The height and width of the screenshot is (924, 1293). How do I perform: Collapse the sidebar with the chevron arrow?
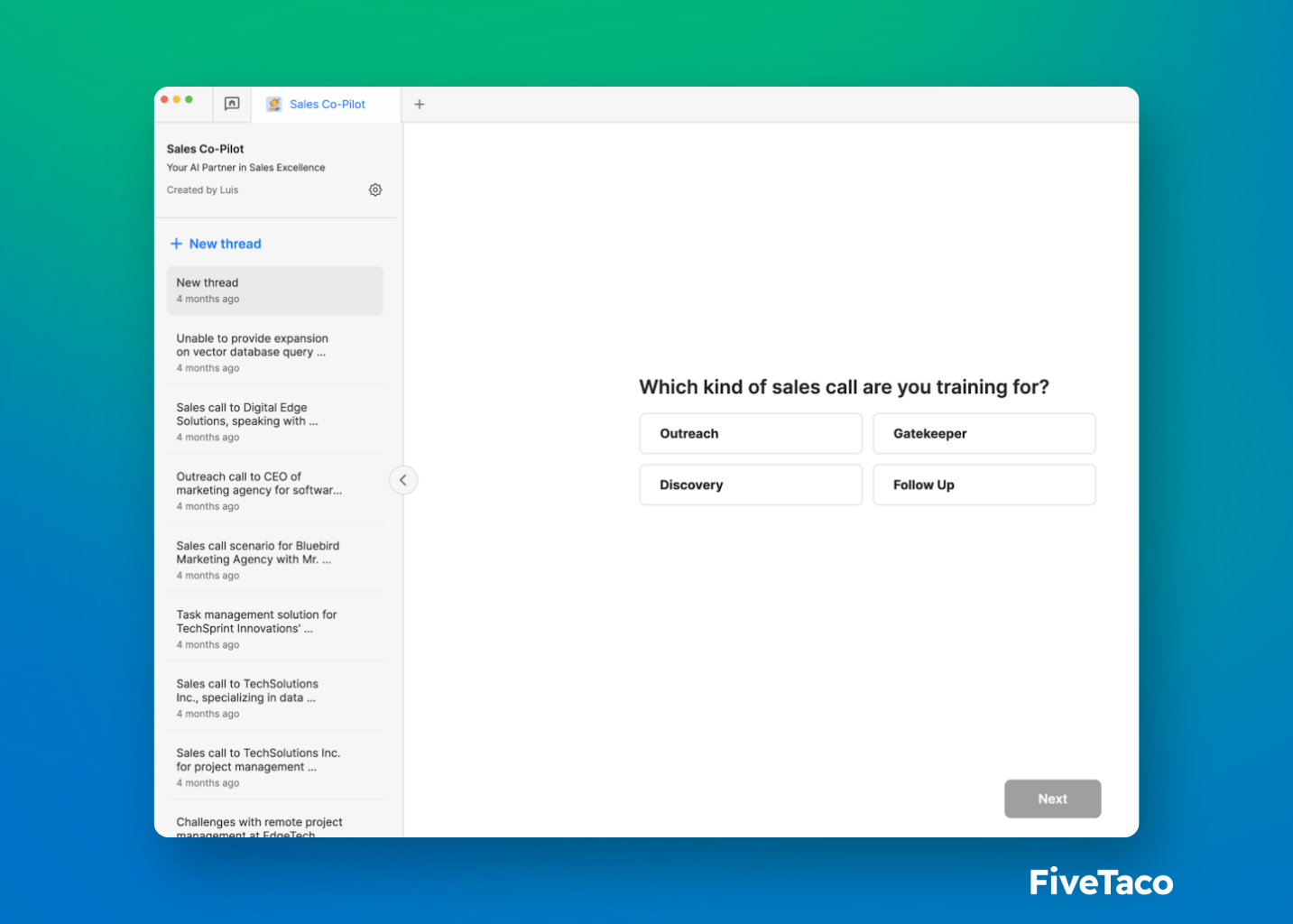pyautogui.click(x=403, y=480)
